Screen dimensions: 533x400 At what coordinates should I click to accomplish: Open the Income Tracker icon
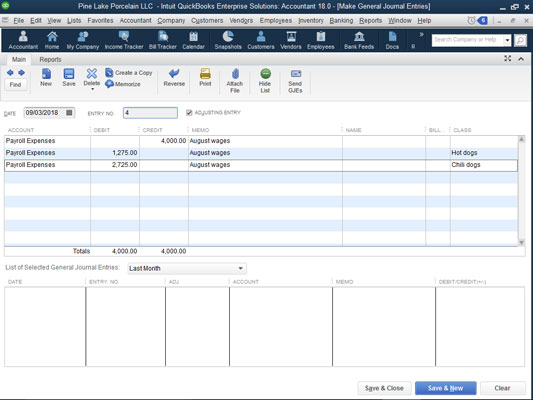tap(124, 36)
